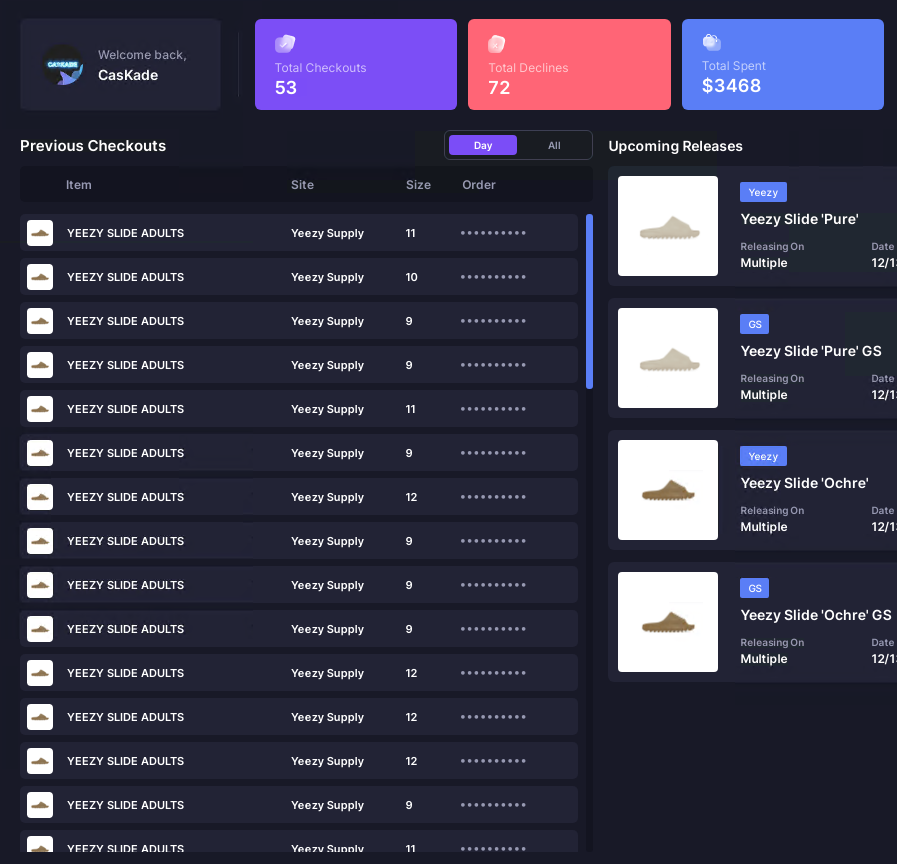The image size is (897, 864).
Task: Open the Yeezy Slide 'Pure' thumbnail
Action: coord(668,226)
